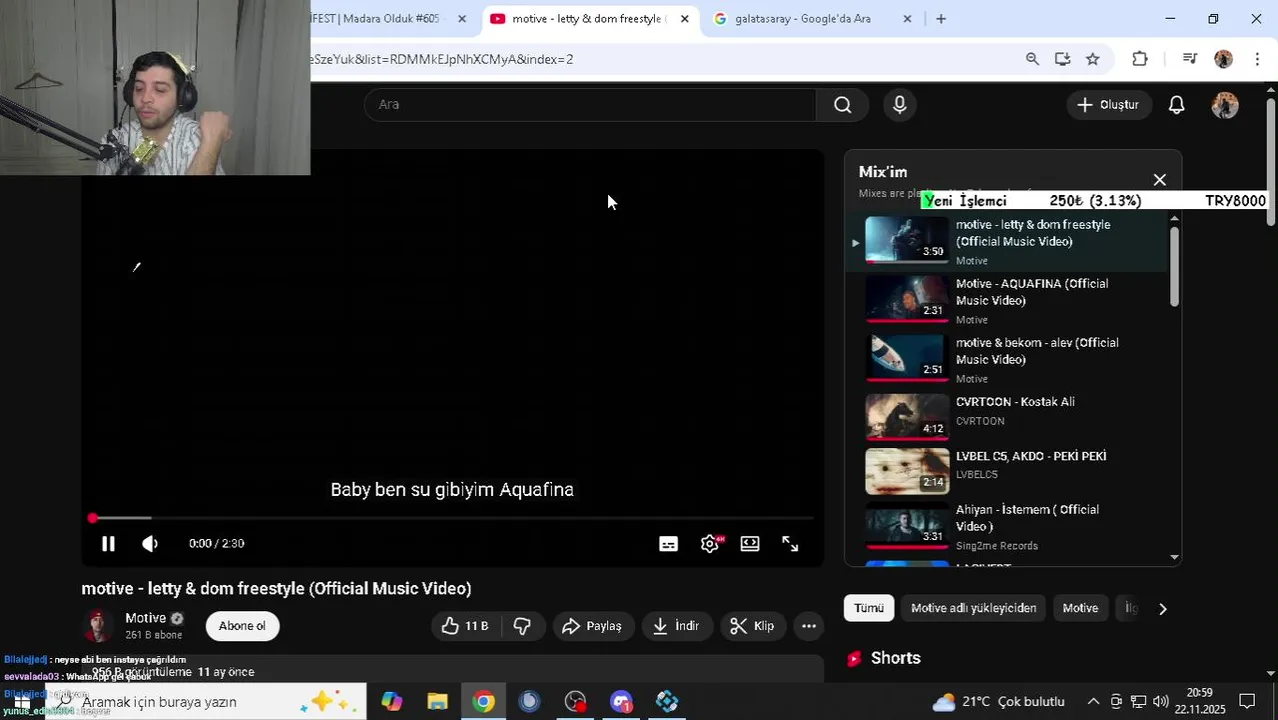Pause the video with the pause button
This screenshot has height=720, width=1278.
coord(108,544)
